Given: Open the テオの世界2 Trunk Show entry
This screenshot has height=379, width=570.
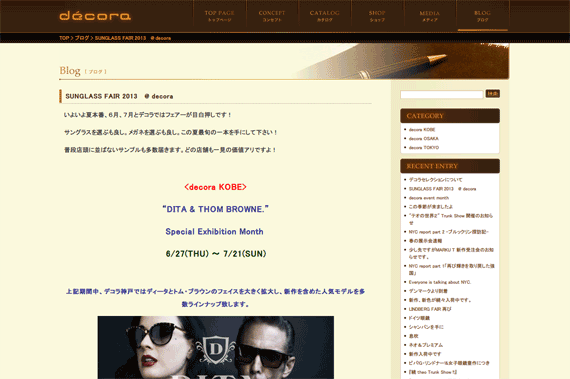Looking at the screenshot, I should 451,219.
